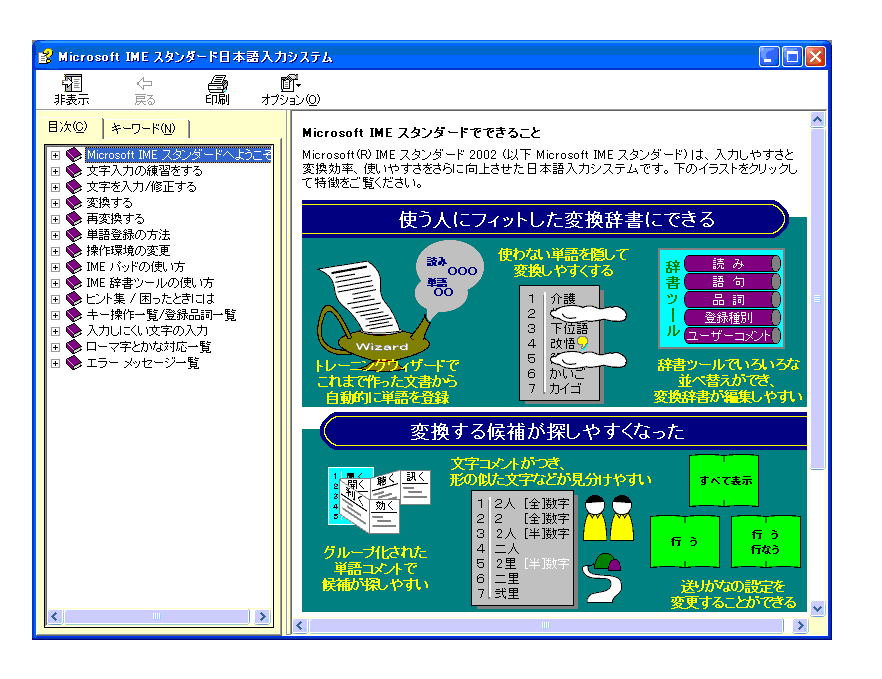Select the IME 辞書ツールの使い方 topic
The width and height of the screenshot is (882, 679).
[150, 282]
